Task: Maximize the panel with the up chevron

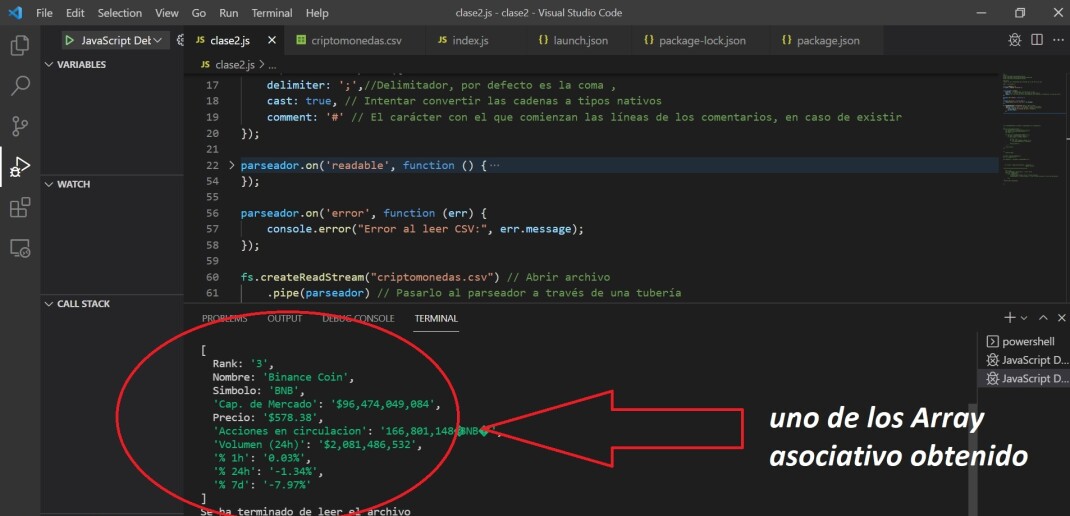Action: click(x=1043, y=317)
